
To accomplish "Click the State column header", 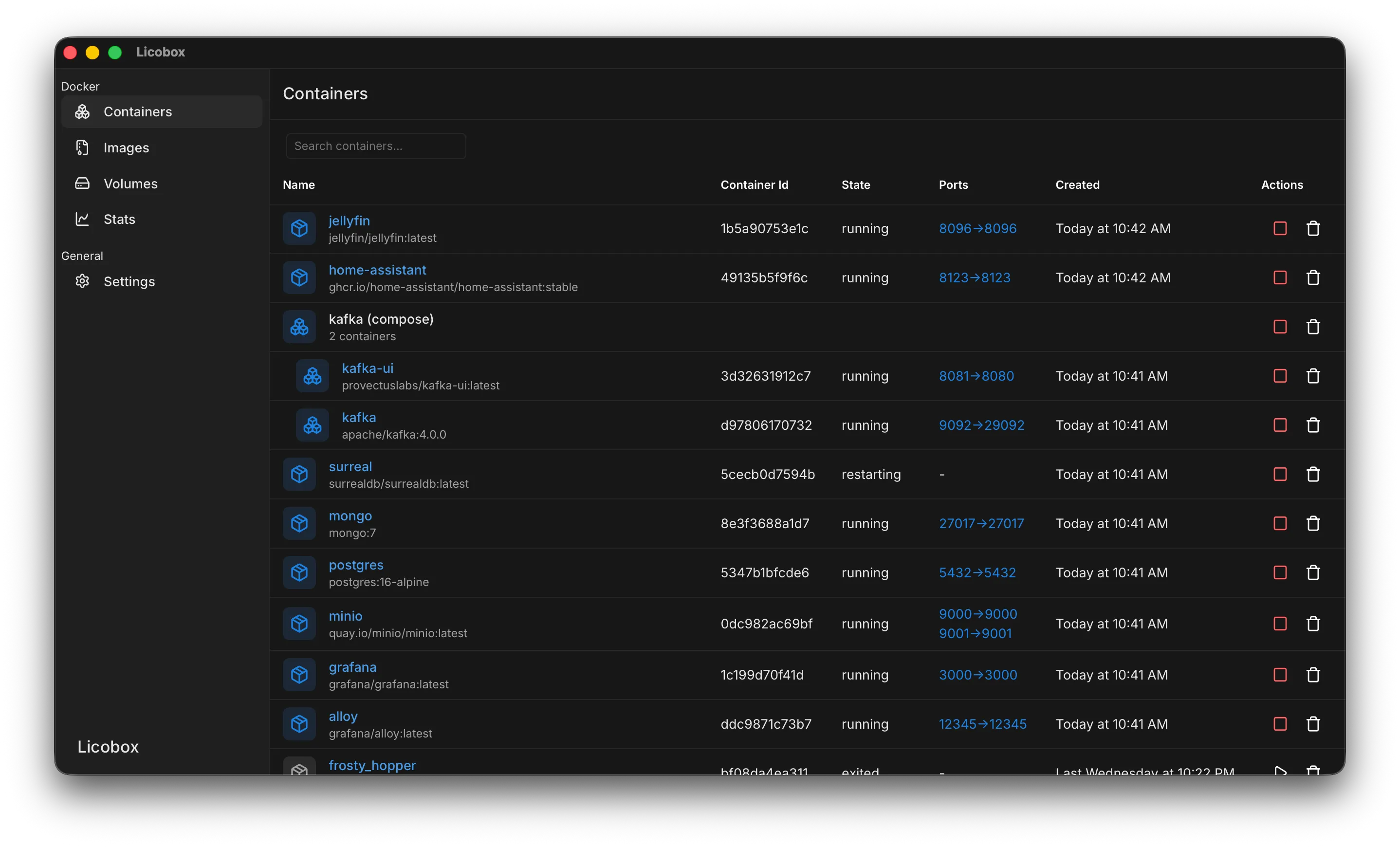I will click(856, 184).
